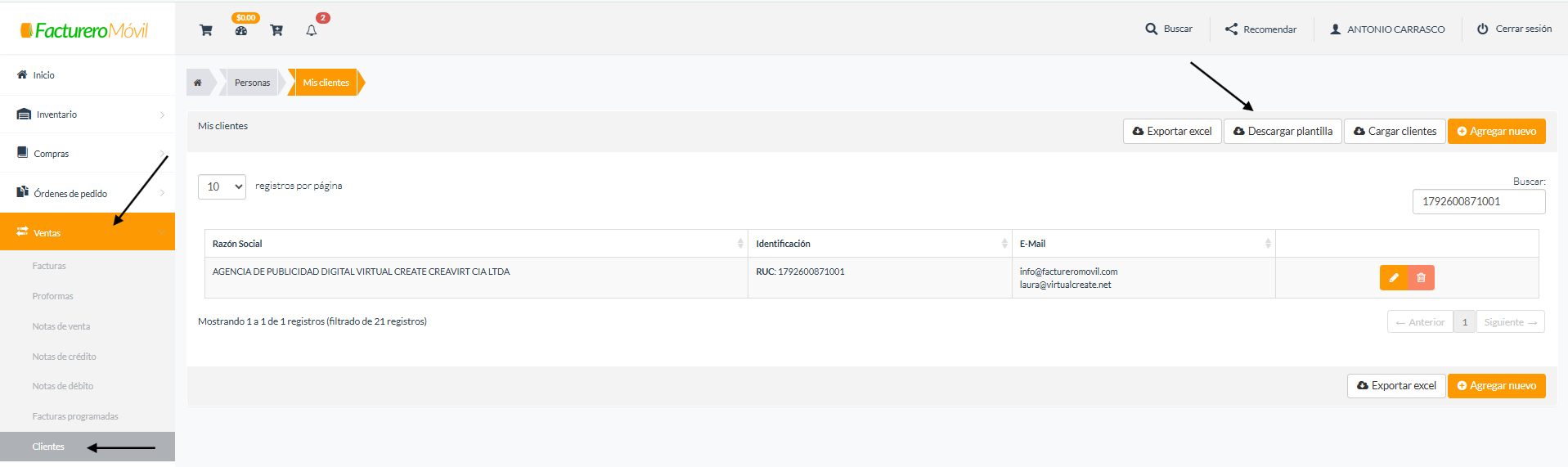Click the top Agregar nuevo button
The image size is (1568, 467).
click(x=1497, y=131)
